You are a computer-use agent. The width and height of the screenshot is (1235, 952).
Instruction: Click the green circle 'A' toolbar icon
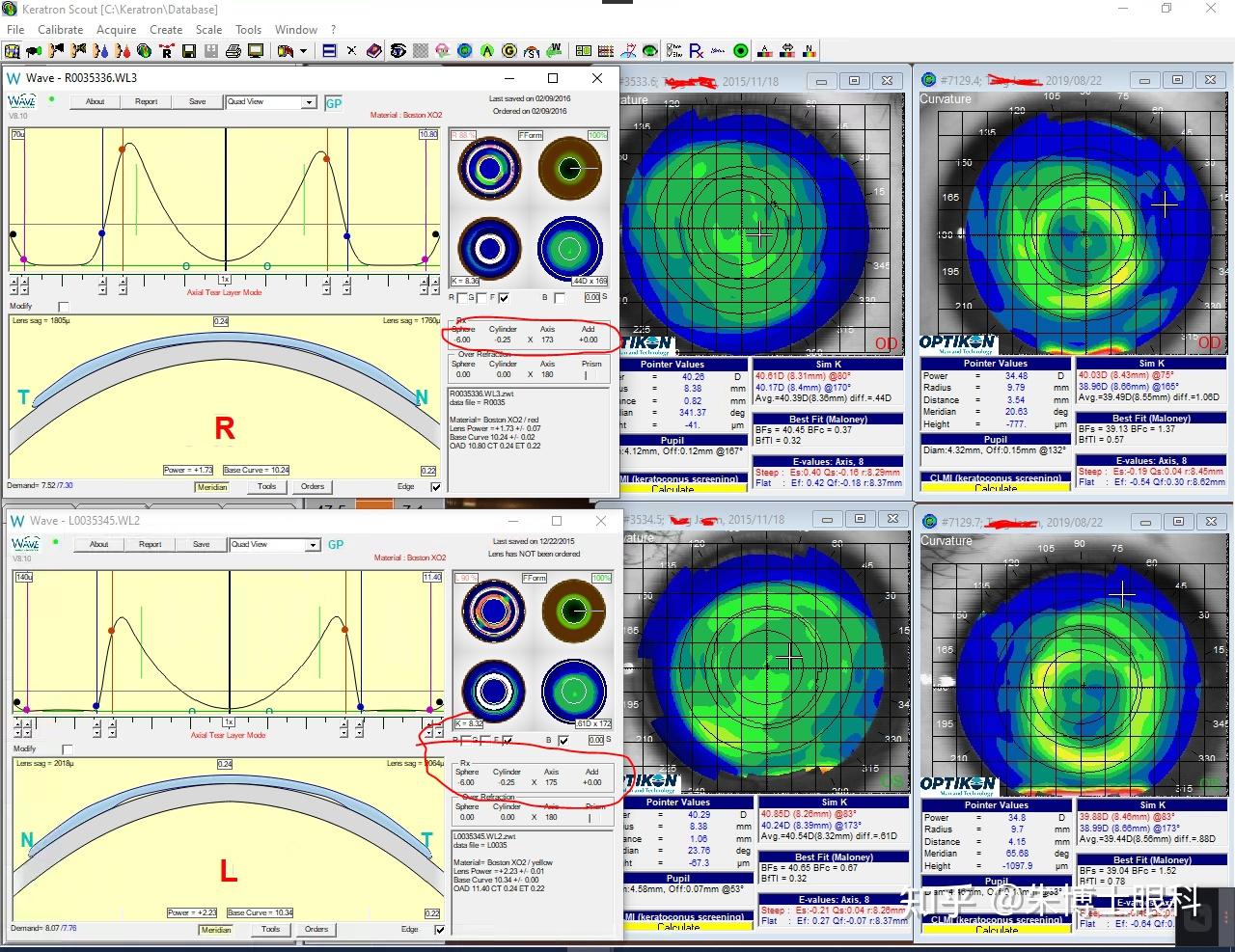click(487, 51)
